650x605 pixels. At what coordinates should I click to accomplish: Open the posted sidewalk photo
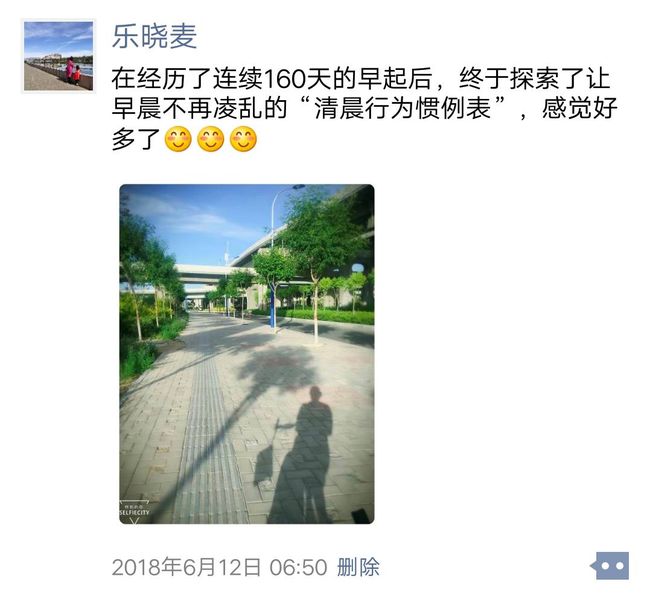(247, 354)
